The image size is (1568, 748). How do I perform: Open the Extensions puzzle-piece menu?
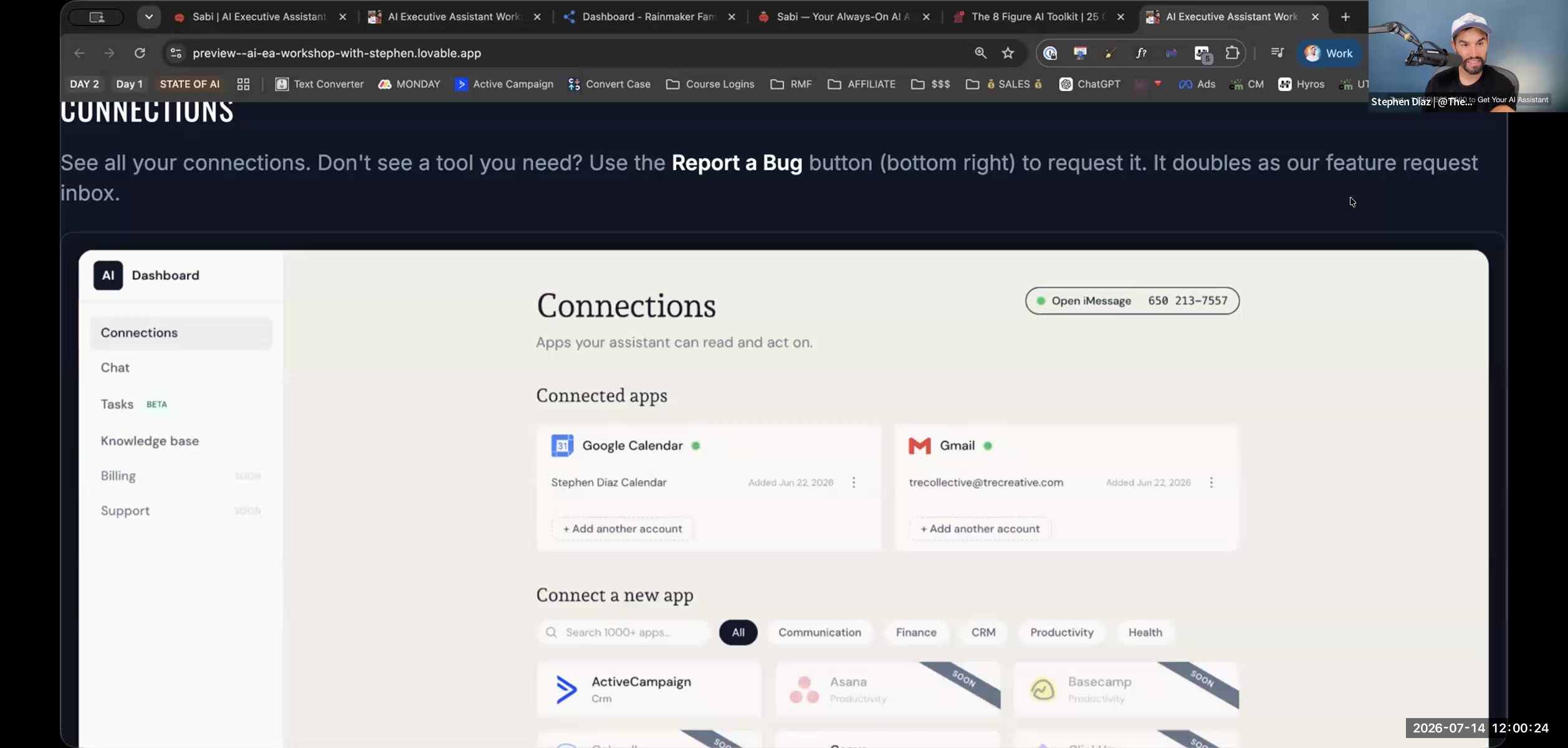pos(1232,53)
